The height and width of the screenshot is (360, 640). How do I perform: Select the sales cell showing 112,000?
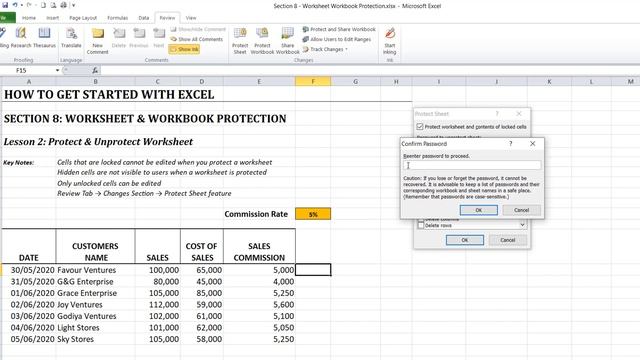click(x=158, y=304)
